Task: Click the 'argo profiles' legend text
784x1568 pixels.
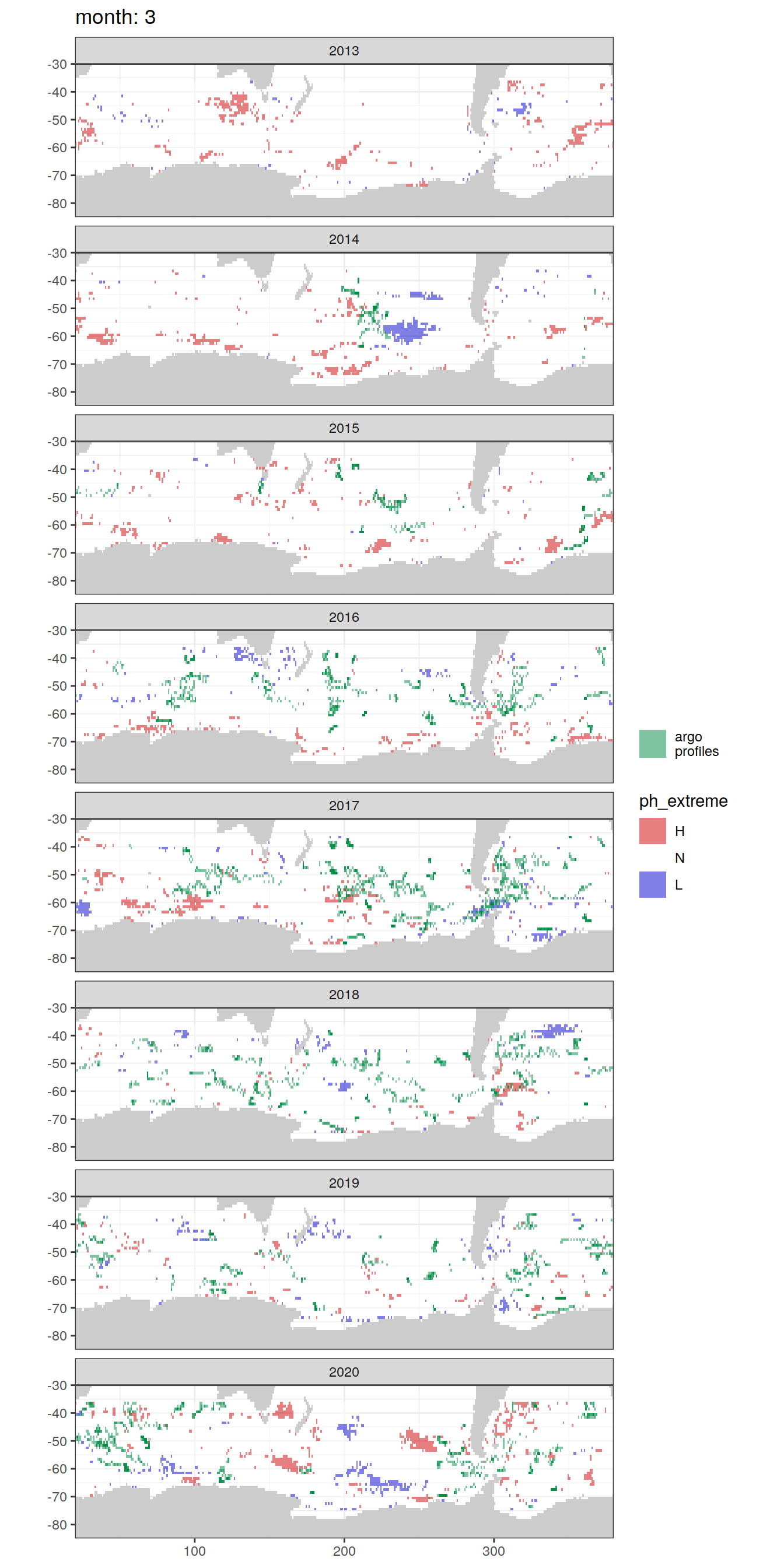Action: [696, 744]
